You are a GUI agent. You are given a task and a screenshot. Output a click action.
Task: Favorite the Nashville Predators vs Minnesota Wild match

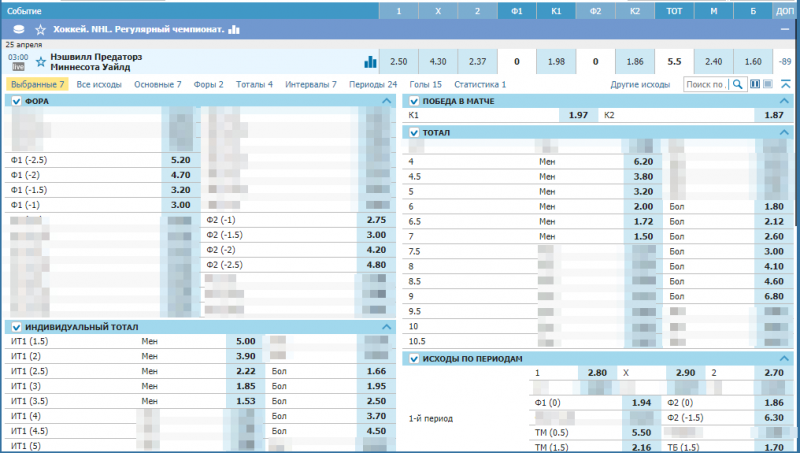(40, 61)
